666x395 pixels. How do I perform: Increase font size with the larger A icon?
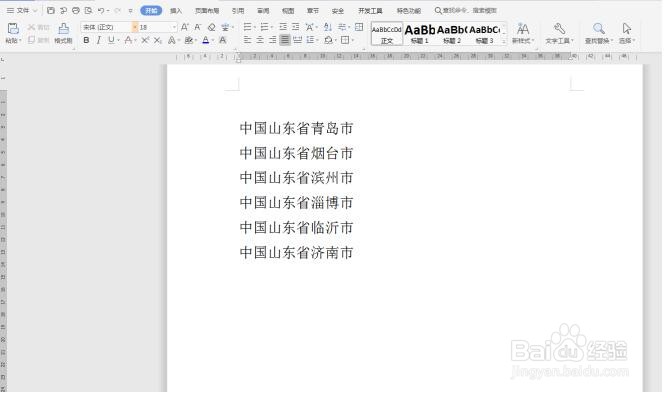[x=184, y=27]
